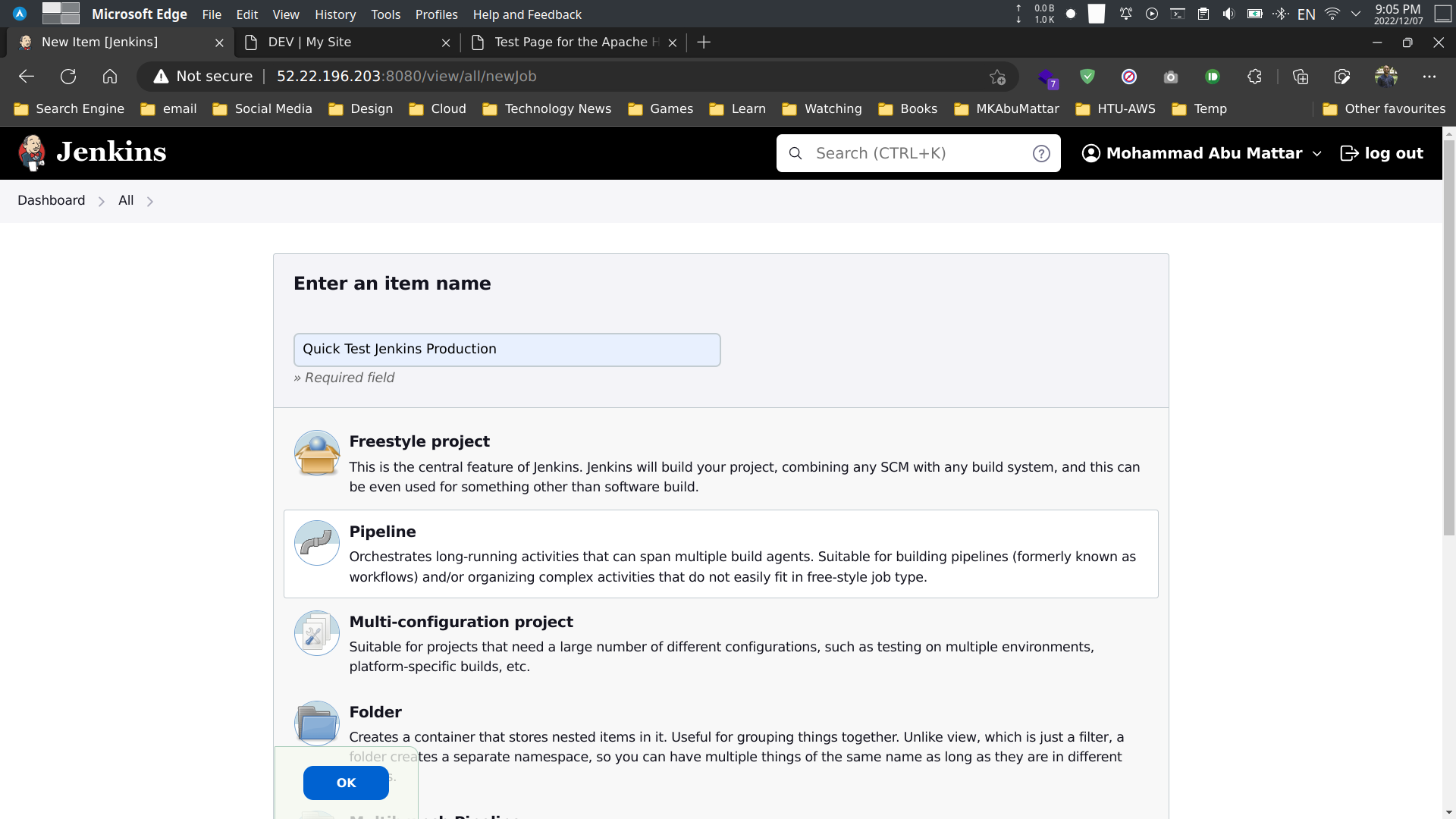Expand the All breadcrumb chevron

[150, 202]
